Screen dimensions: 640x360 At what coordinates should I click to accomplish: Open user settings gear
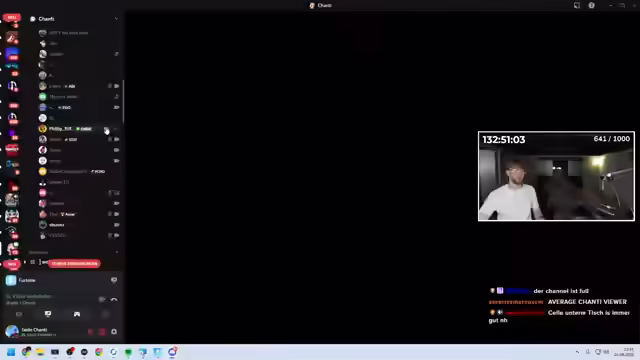click(x=114, y=332)
